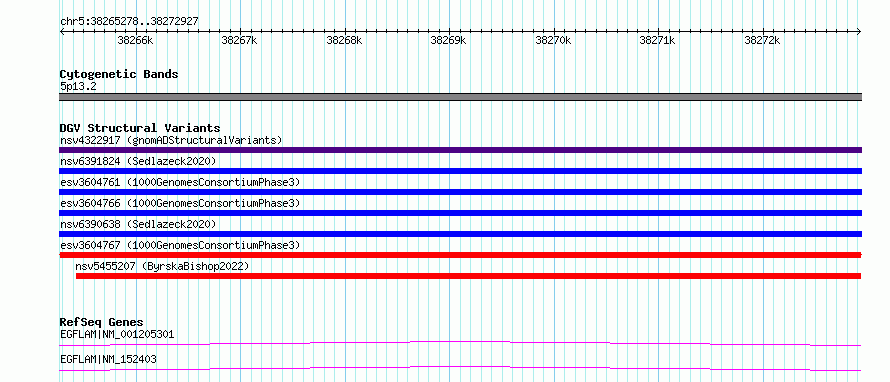The width and height of the screenshot is (890, 382).
Task: Select the blue bar under esv3604766
Action: [x=460, y=213]
